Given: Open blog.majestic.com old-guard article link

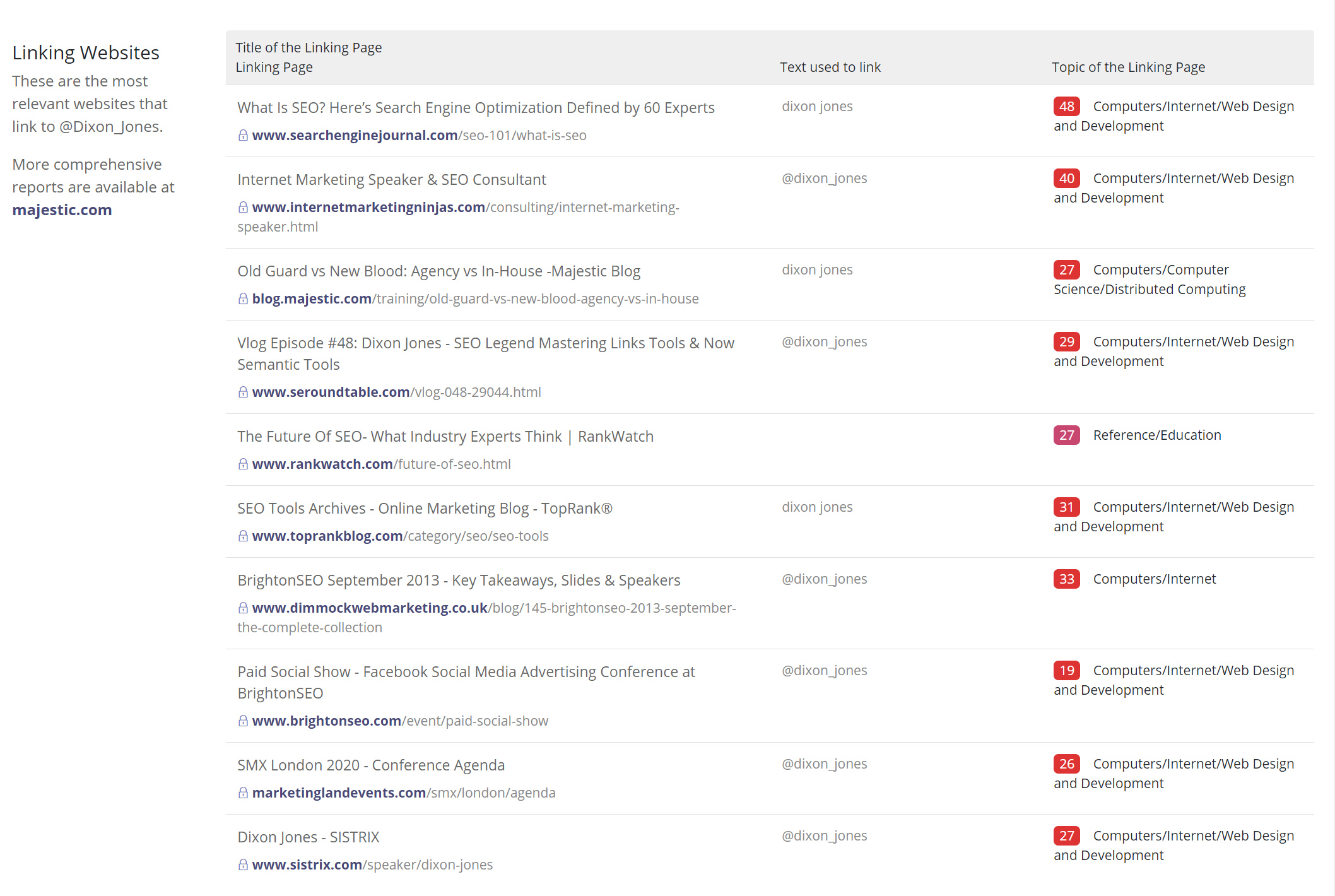Looking at the screenshot, I should (475, 298).
